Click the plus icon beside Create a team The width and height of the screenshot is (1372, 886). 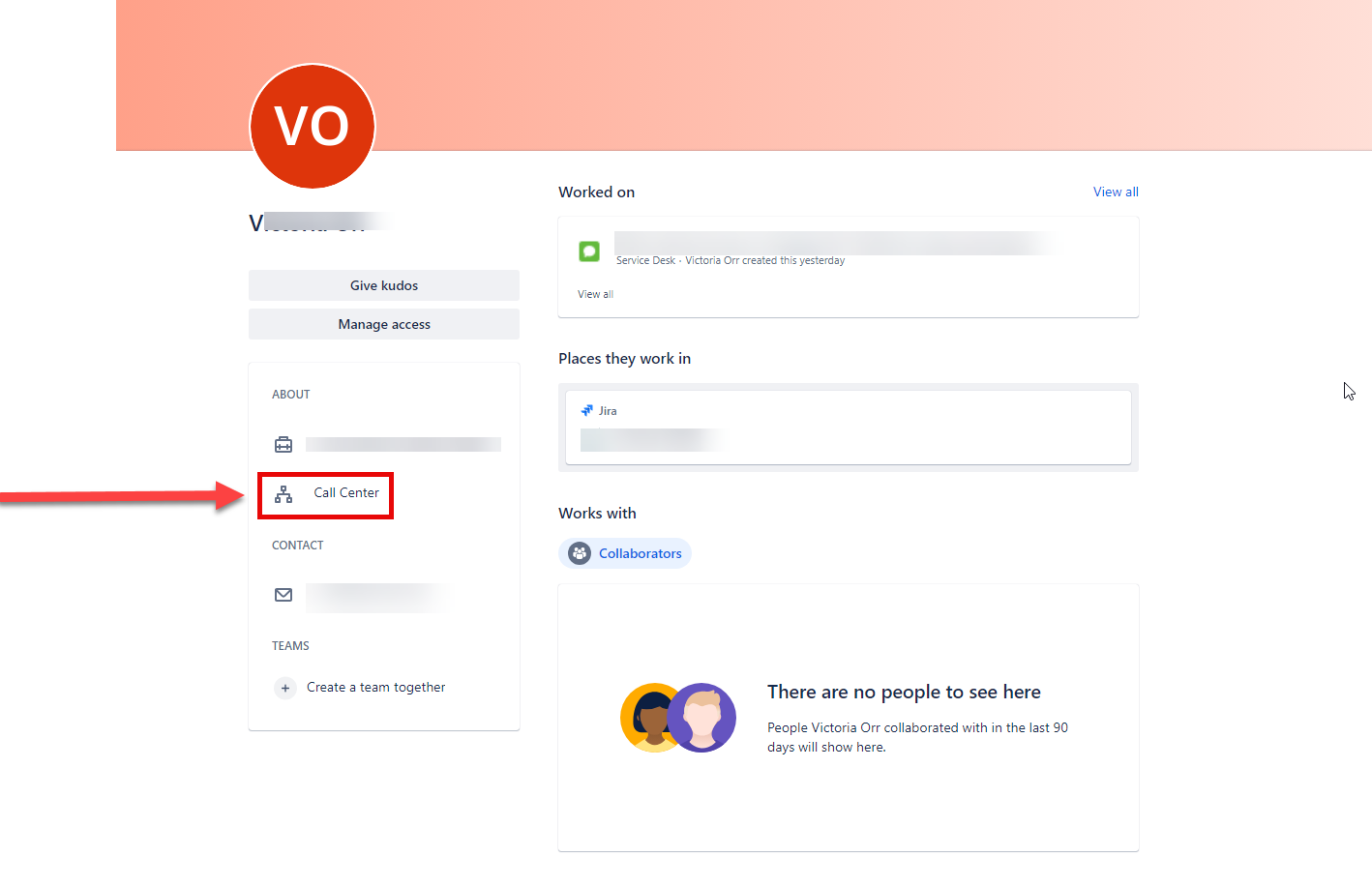click(285, 688)
